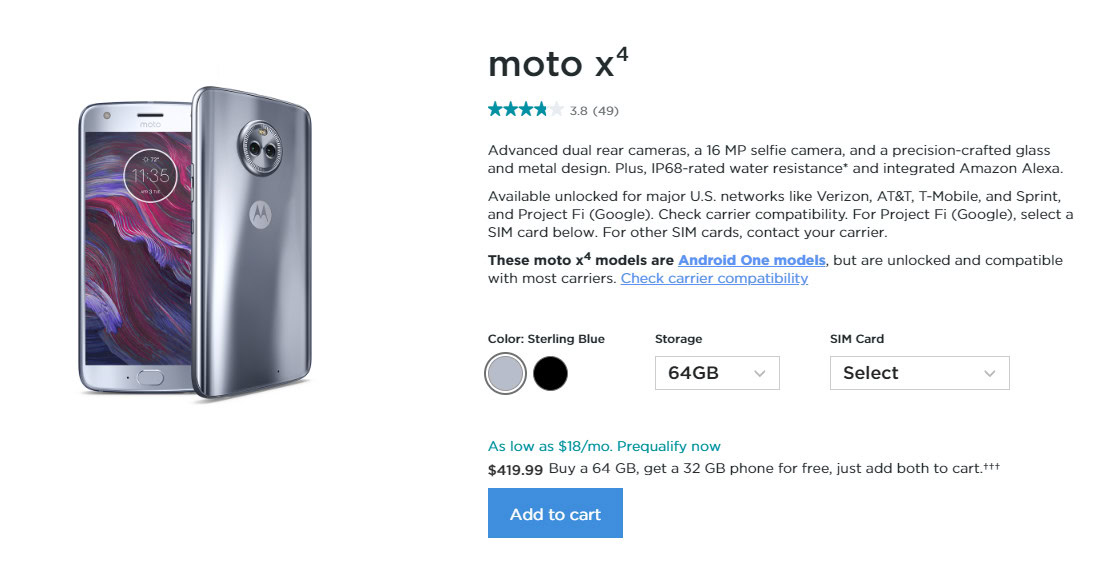Follow the Check carrier compatibility link
This screenshot has width=1106, height=586.
tap(714, 278)
